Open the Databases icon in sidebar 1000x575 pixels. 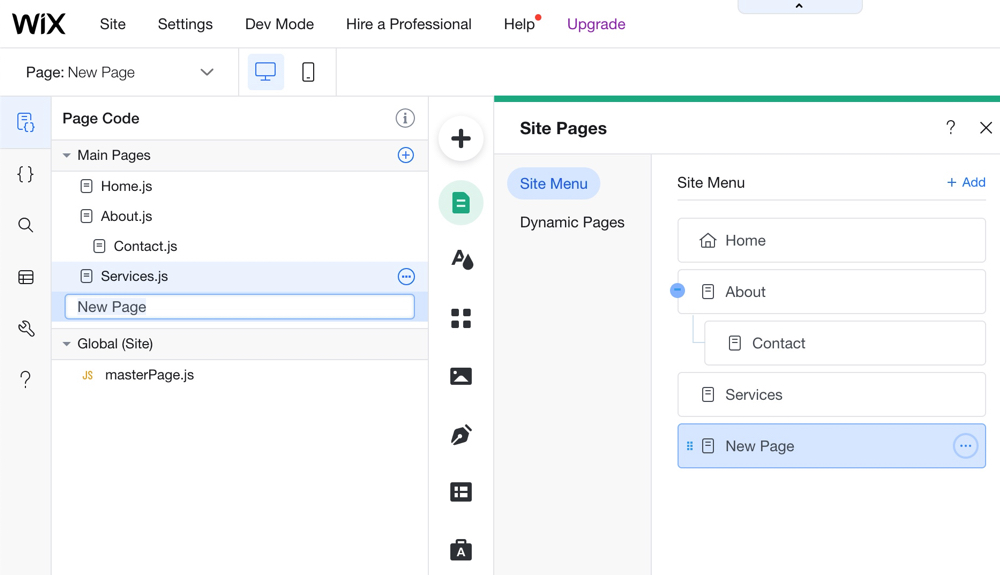26,277
